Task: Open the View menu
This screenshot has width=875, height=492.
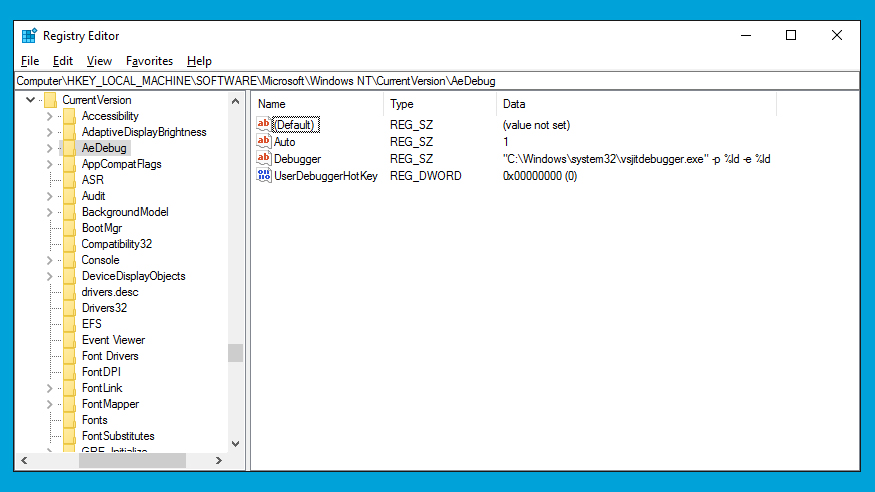Action: [x=99, y=61]
